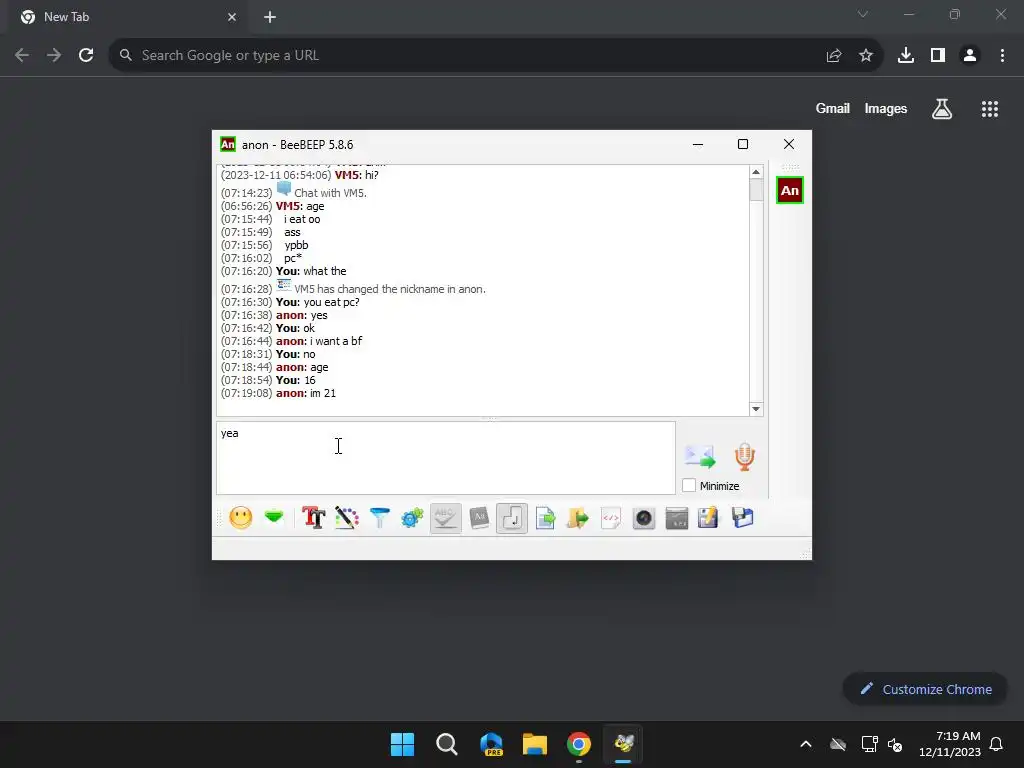Screen dimensions: 1024x768
Task: Send the message with envelope arrow button
Action: coord(699,456)
